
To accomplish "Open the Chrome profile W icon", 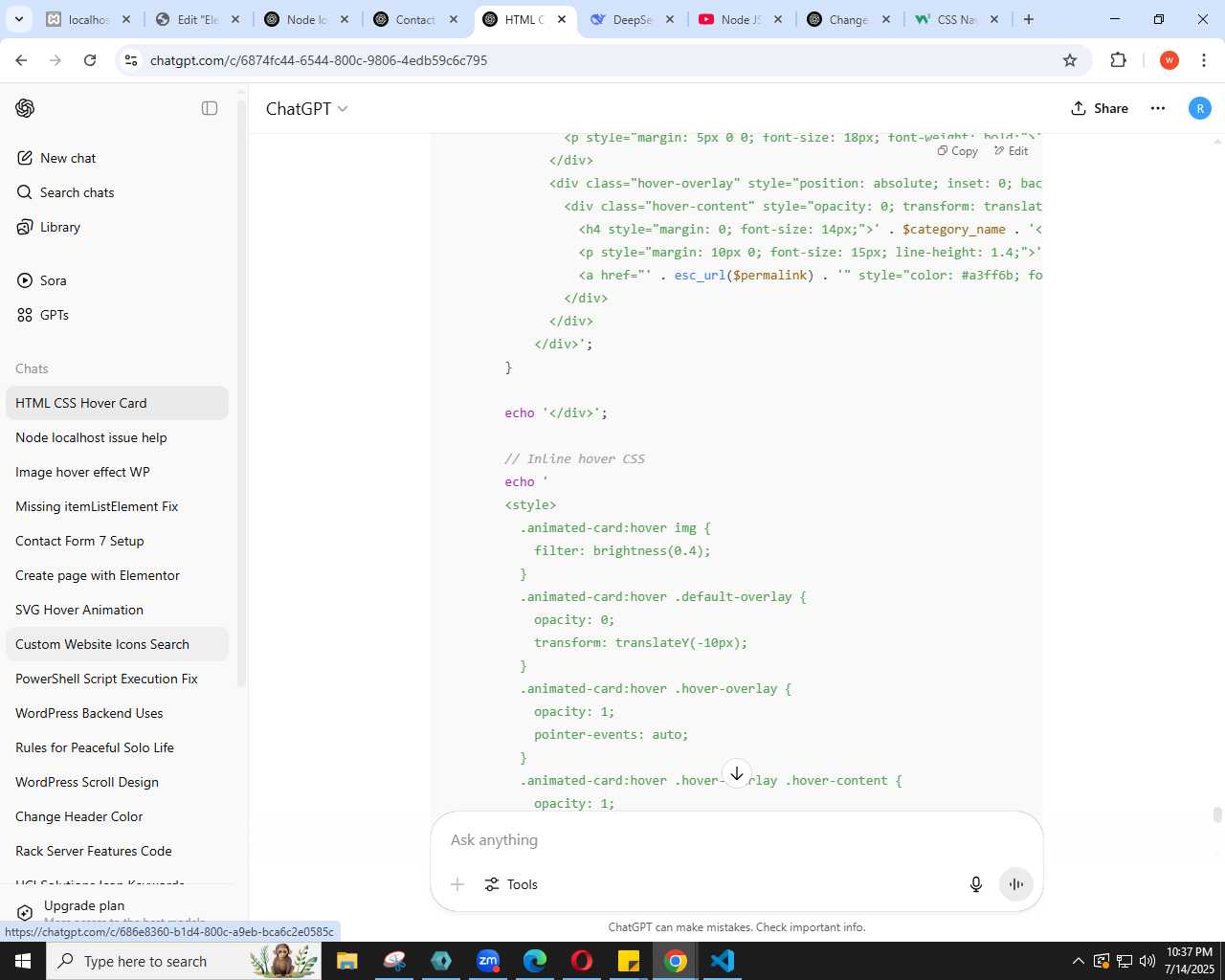I will coord(1169,60).
